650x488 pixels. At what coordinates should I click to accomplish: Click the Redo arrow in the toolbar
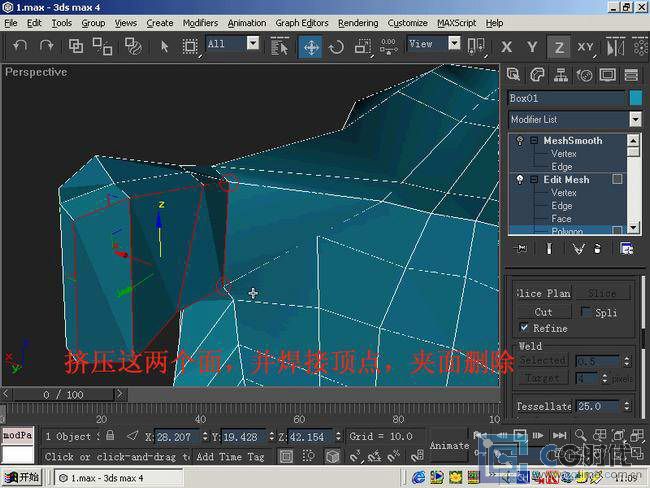point(46,46)
